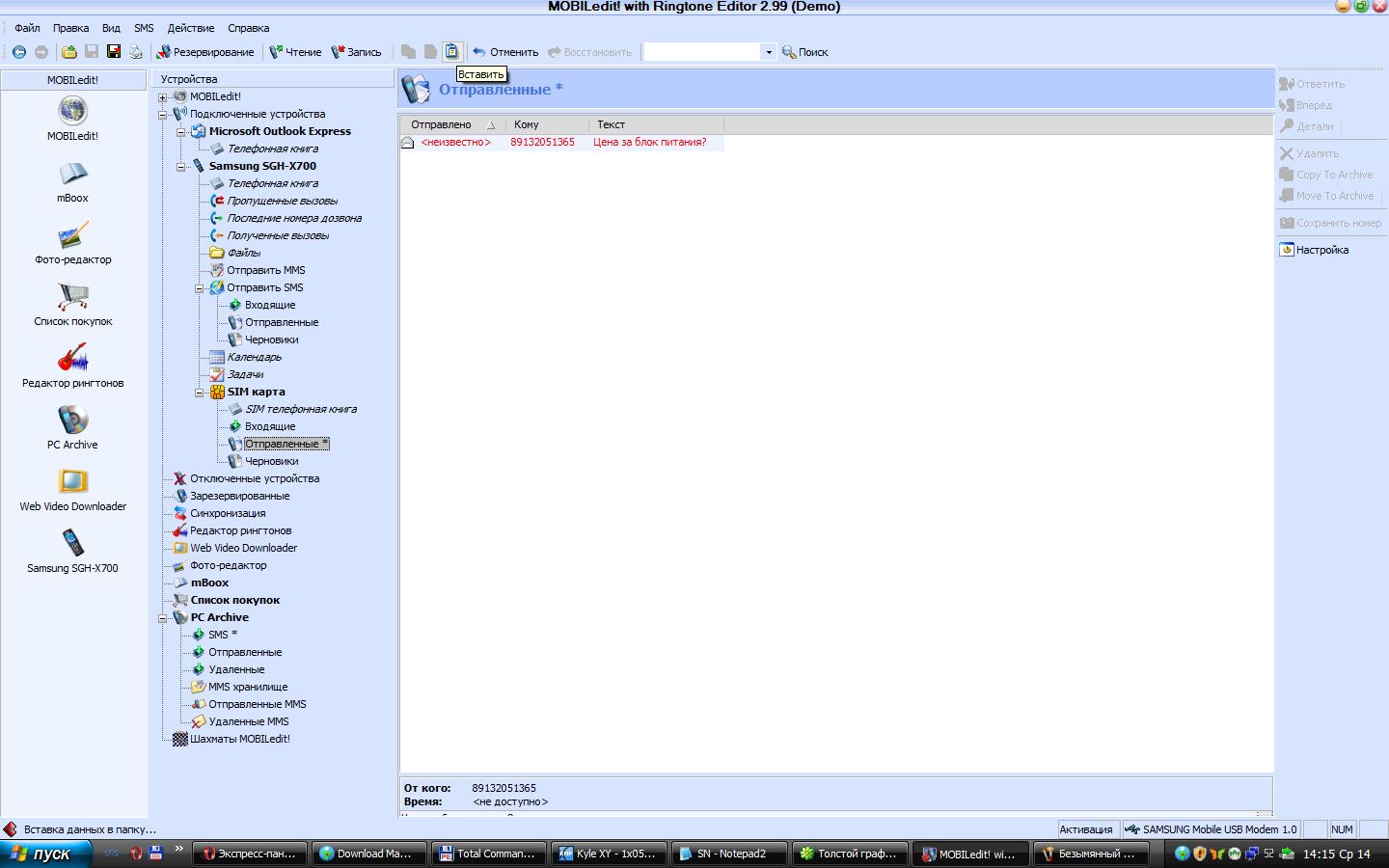The width and height of the screenshot is (1389, 868).
Task: Expand the MOBILedit! tree node
Action: click(x=162, y=97)
